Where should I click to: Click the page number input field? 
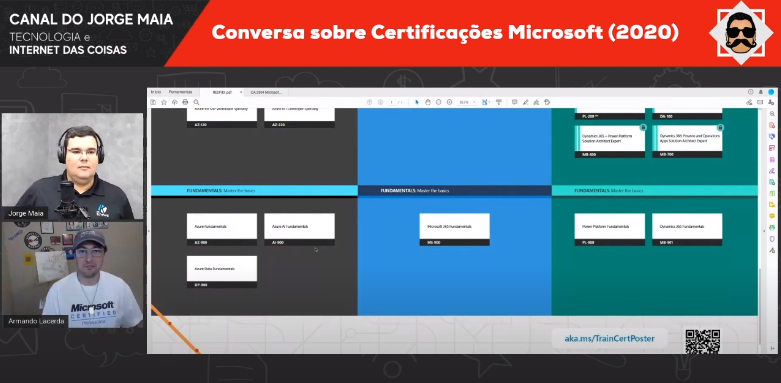(x=392, y=102)
